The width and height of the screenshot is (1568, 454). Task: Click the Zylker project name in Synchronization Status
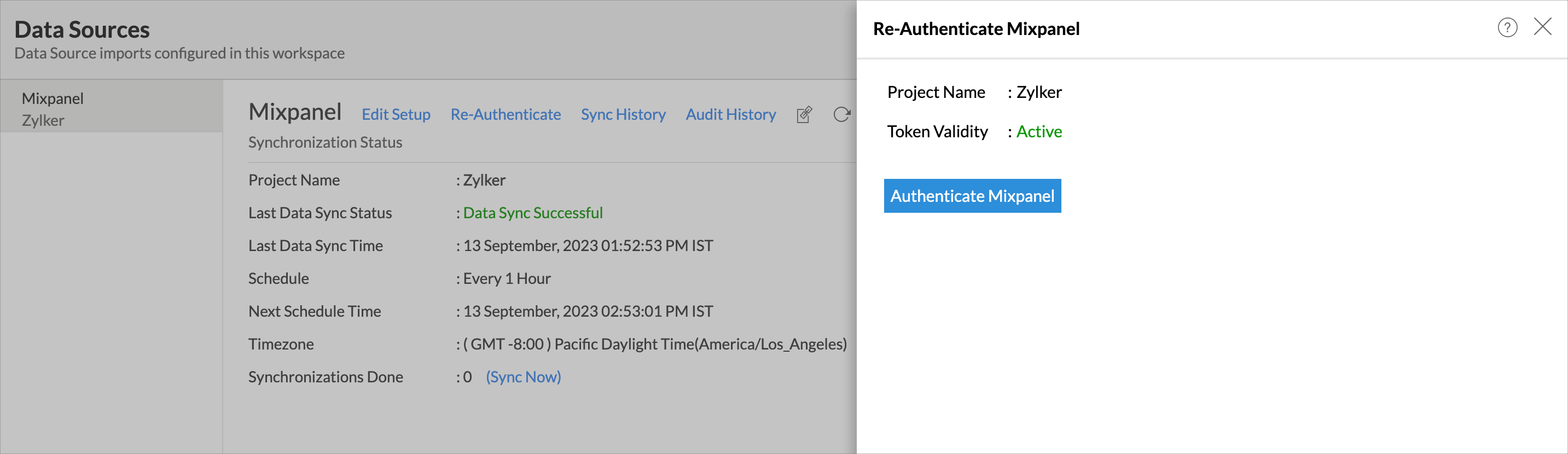484,180
